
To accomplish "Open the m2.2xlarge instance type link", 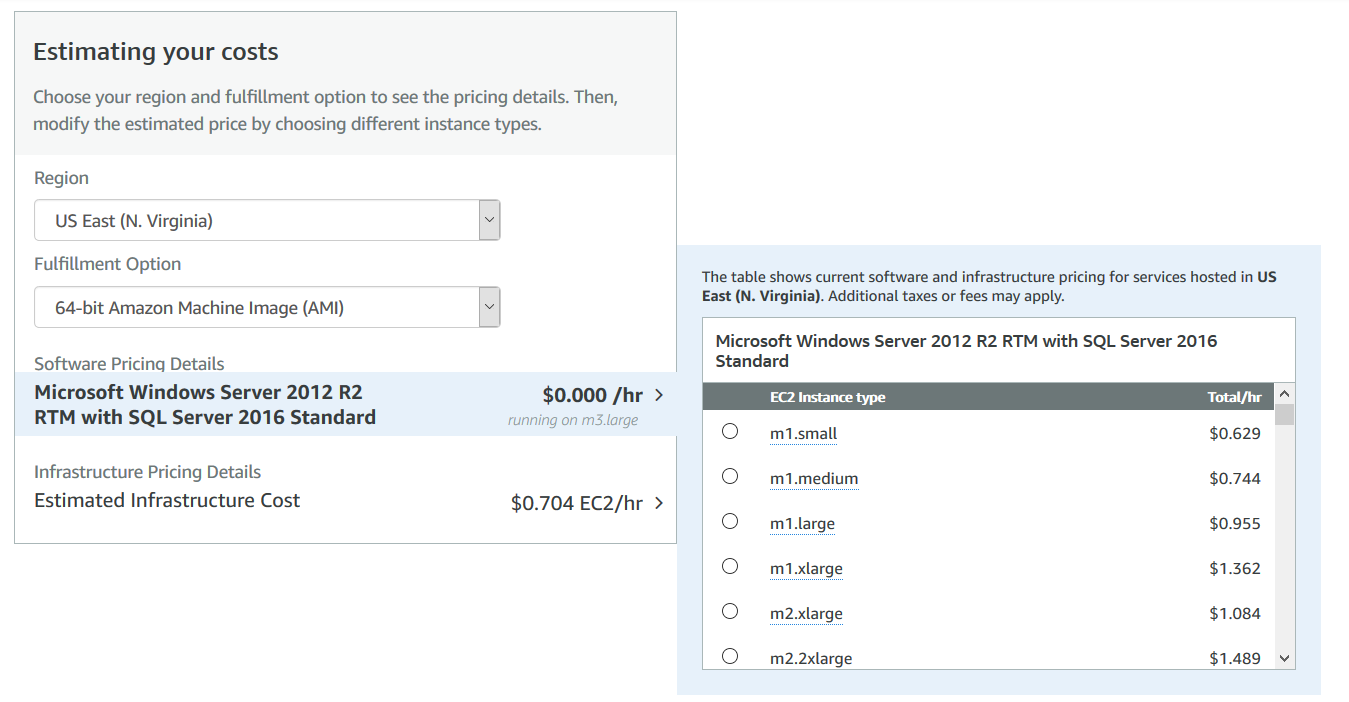I will coord(811,659).
